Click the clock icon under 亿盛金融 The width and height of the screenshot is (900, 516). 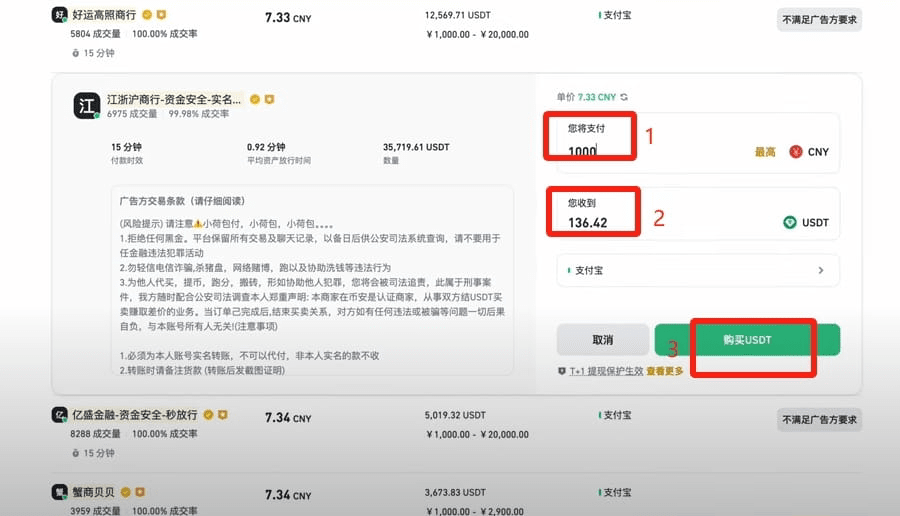[x=76, y=452]
